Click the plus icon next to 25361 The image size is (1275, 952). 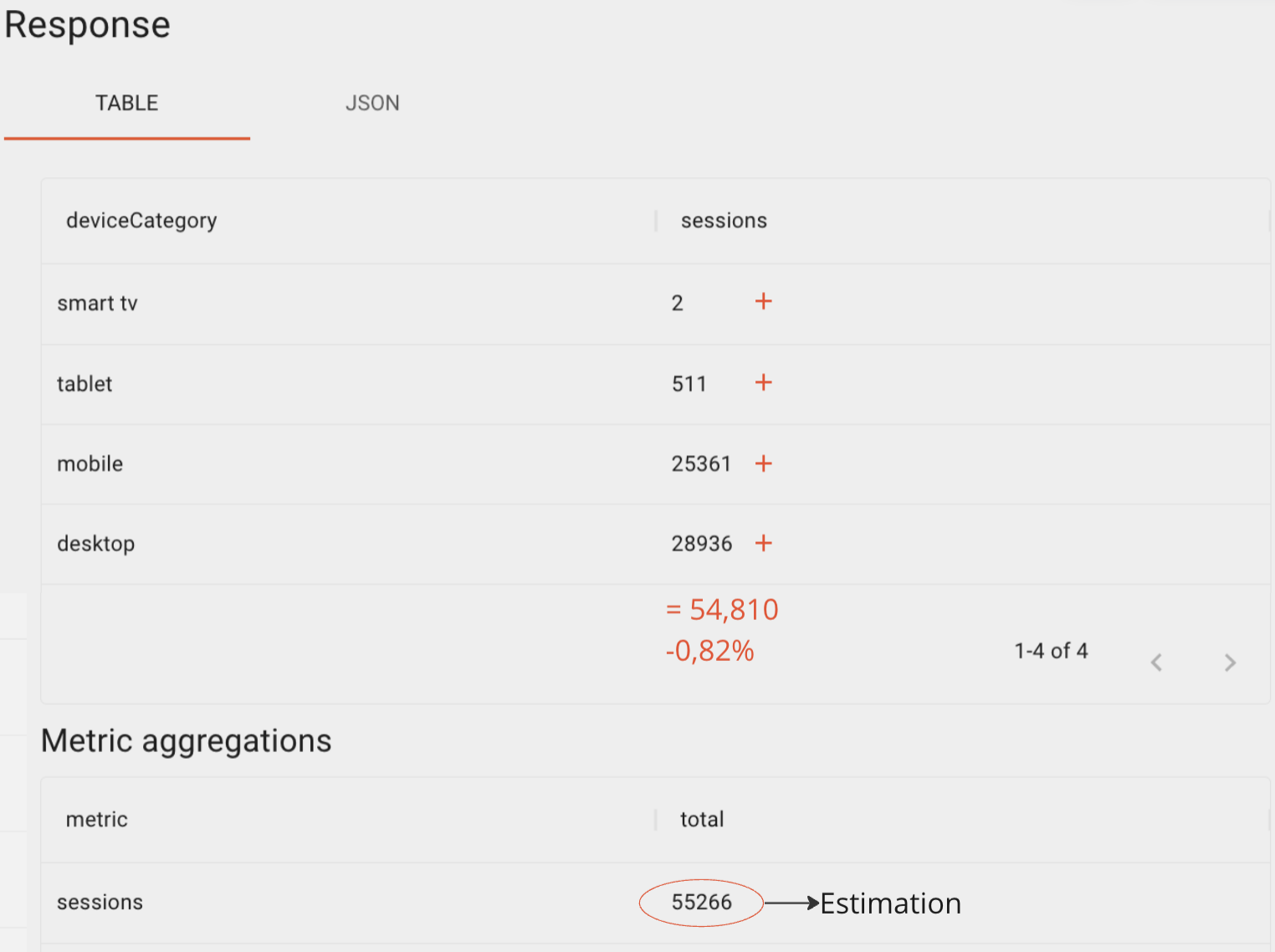point(763,463)
